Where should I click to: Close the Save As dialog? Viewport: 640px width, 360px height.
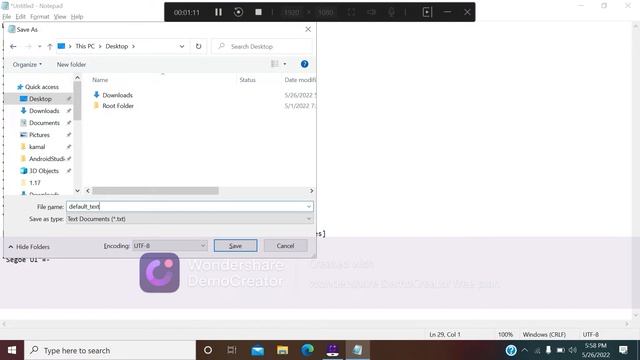(308, 29)
